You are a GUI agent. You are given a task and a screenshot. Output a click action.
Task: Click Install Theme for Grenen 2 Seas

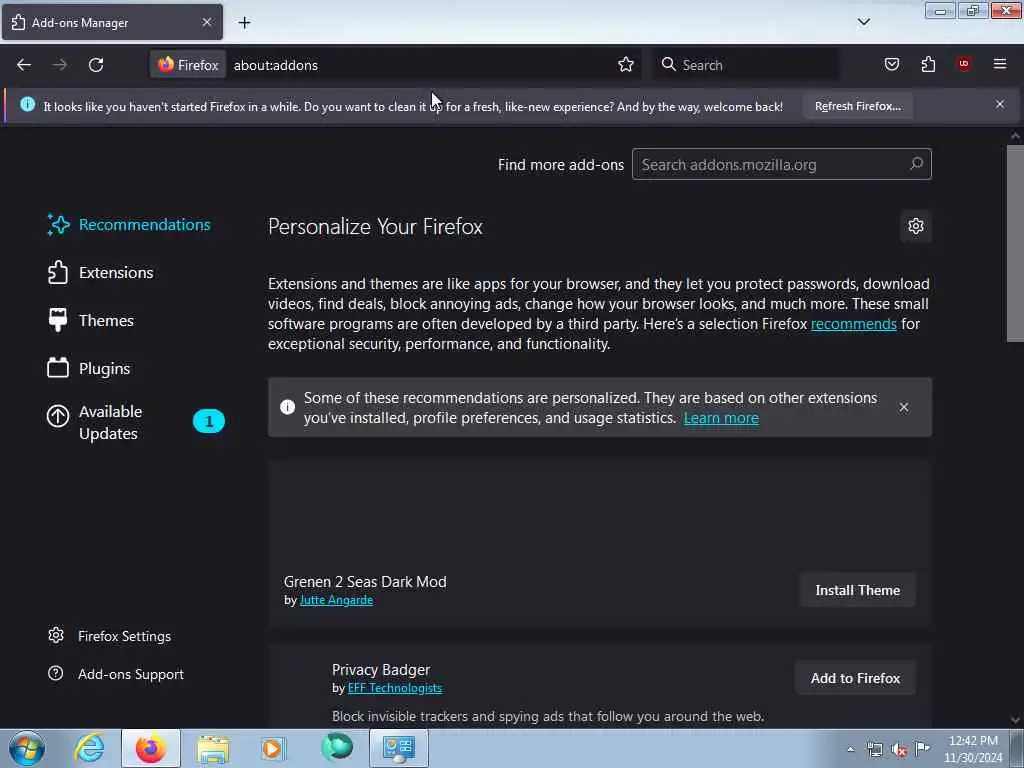pos(857,590)
